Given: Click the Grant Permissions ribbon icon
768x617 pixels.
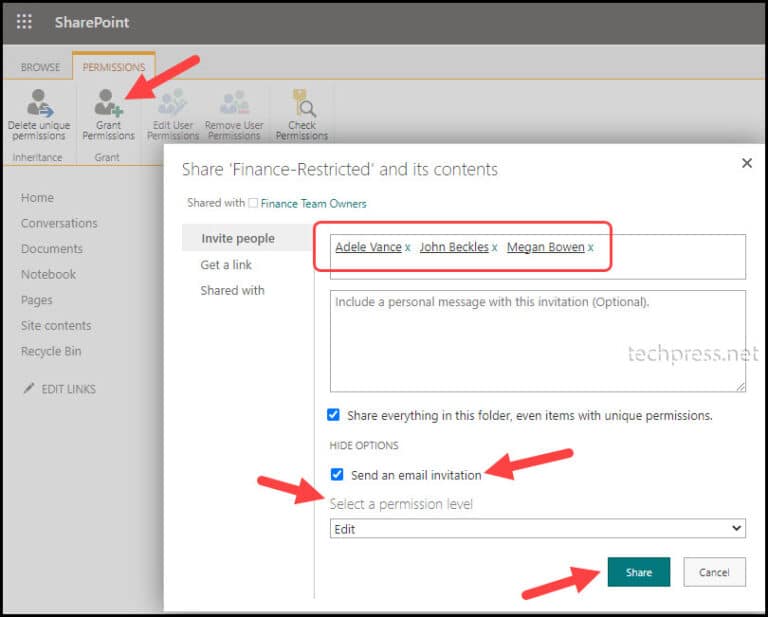Looking at the screenshot, I should pyautogui.click(x=108, y=104).
